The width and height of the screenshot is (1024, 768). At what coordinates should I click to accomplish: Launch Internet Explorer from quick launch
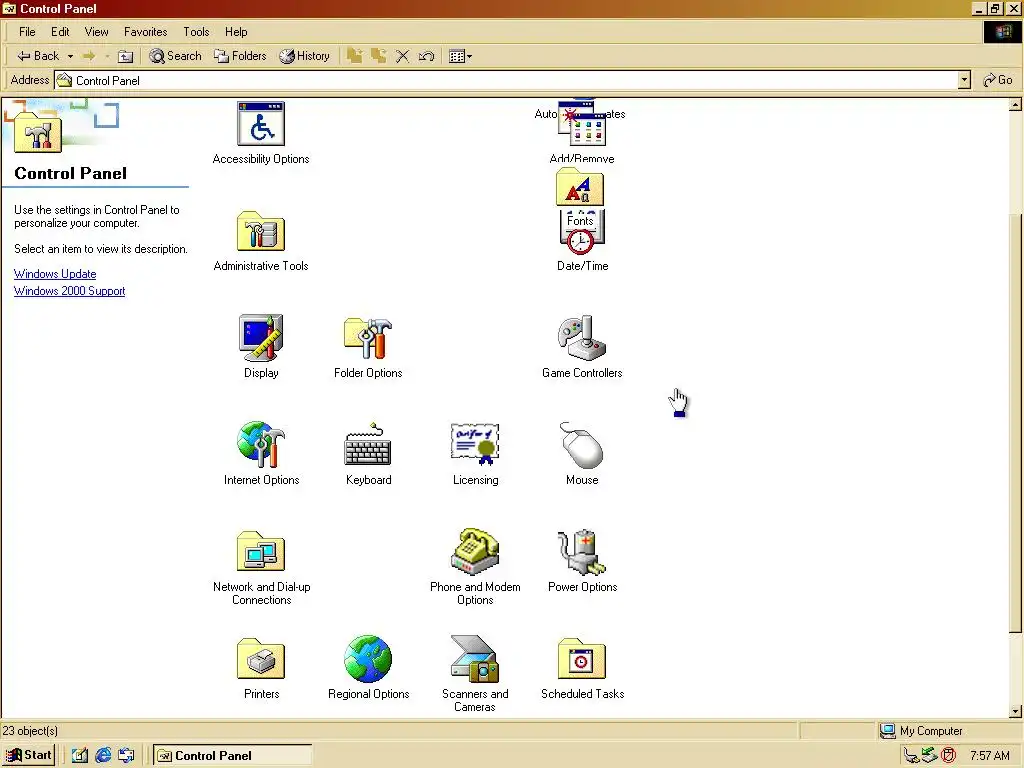pos(103,756)
